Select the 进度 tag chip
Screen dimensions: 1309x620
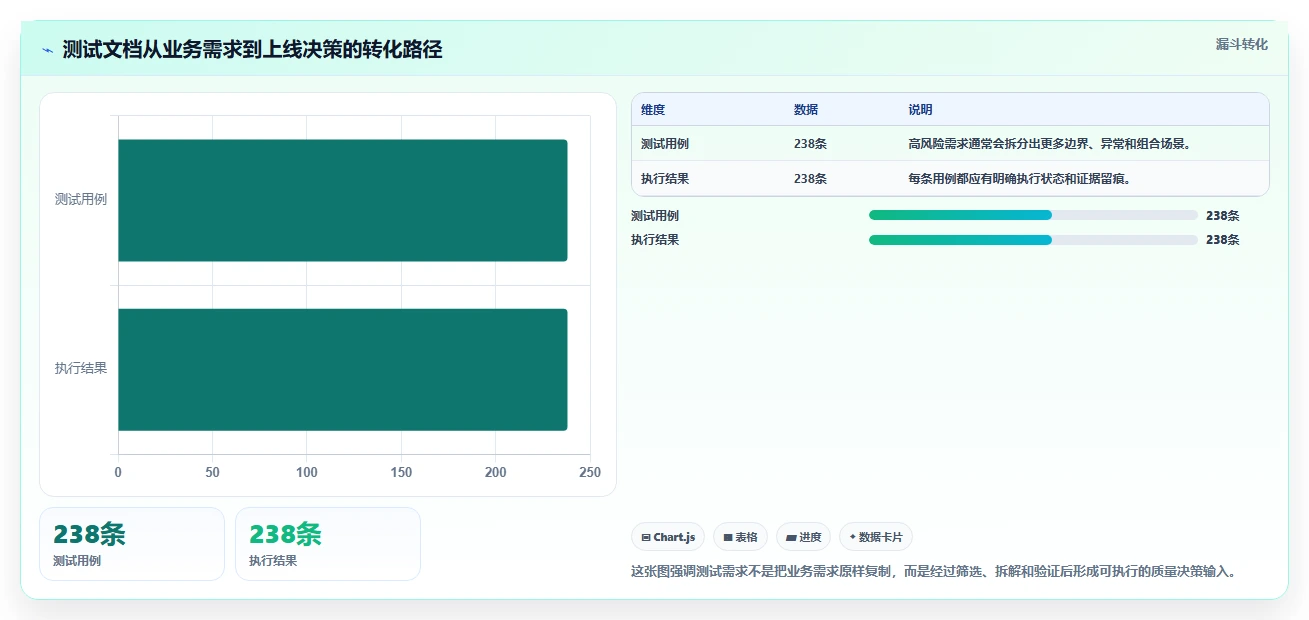coord(803,537)
